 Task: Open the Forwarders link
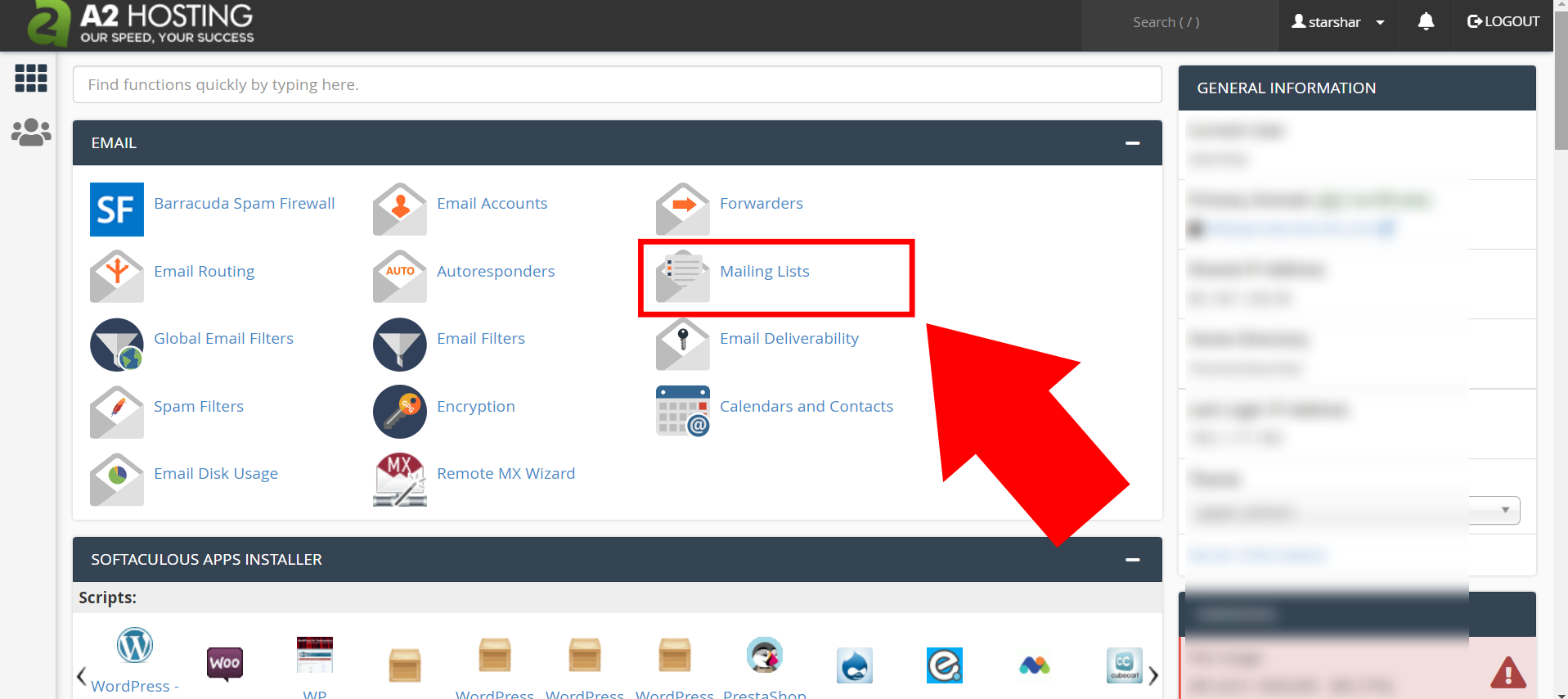click(762, 203)
